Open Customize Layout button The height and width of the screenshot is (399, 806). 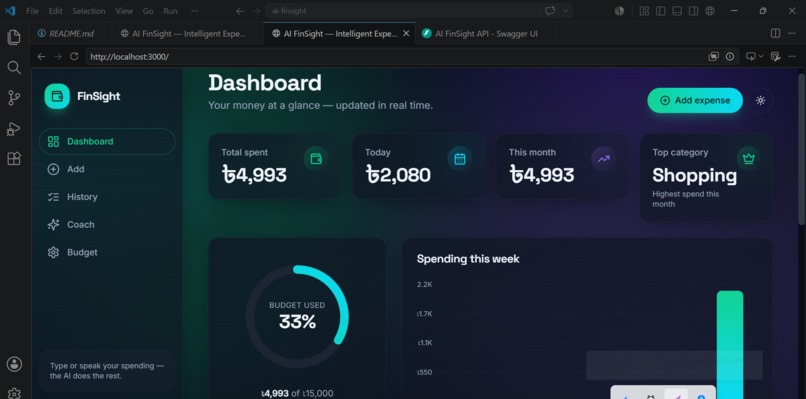point(644,11)
